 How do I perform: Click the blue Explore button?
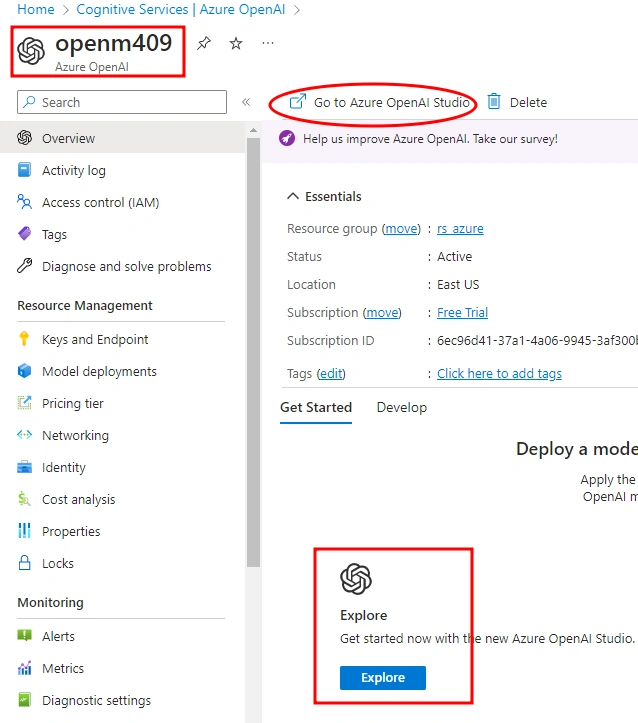click(383, 678)
